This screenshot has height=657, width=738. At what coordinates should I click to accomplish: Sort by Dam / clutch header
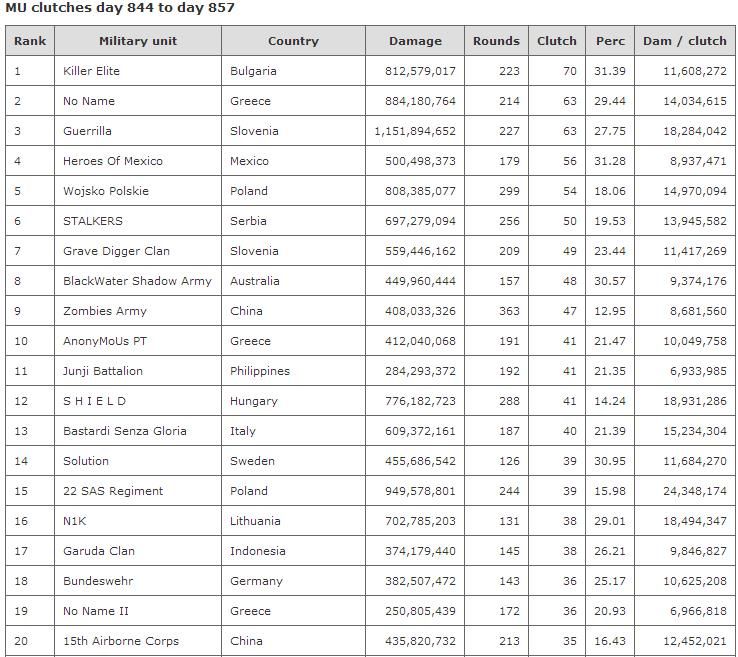[685, 41]
